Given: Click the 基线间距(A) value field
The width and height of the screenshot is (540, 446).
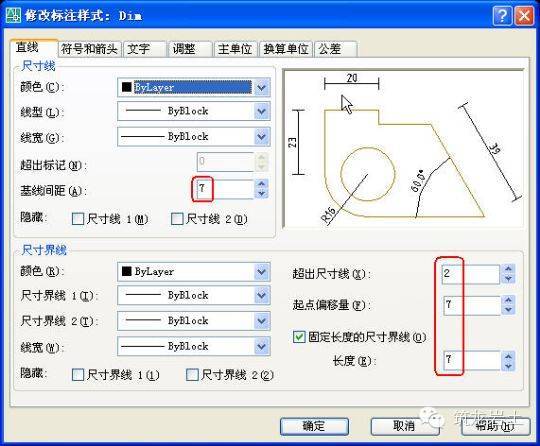Looking at the screenshot, I should coord(225,189).
